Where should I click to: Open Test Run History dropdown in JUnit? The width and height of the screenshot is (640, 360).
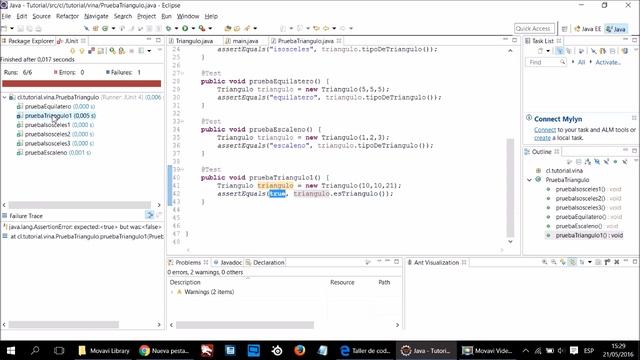(149, 51)
